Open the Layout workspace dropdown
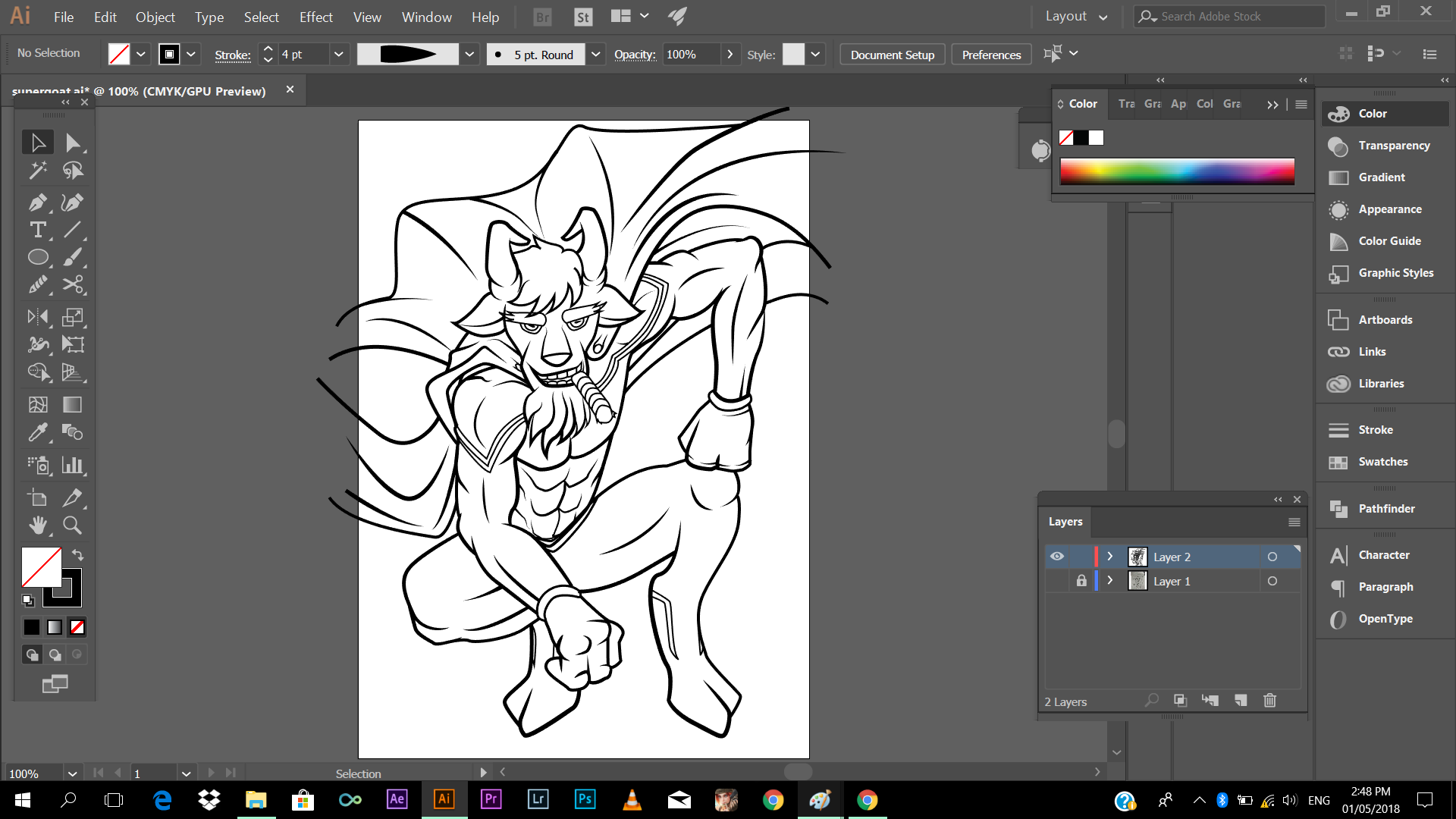This screenshot has width=1456, height=819. [1076, 17]
